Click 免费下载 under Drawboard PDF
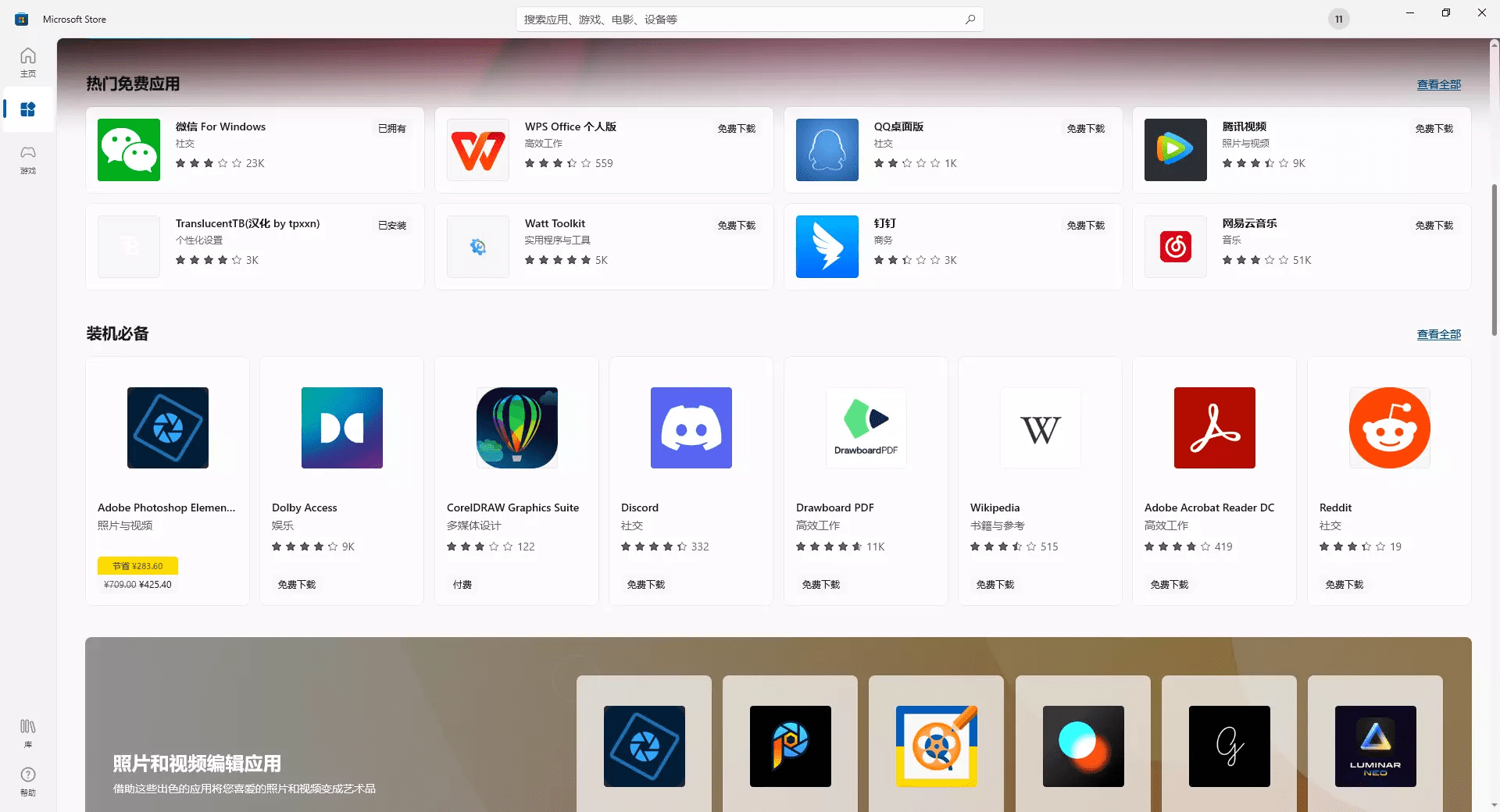1500x812 pixels. (x=821, y=585)
